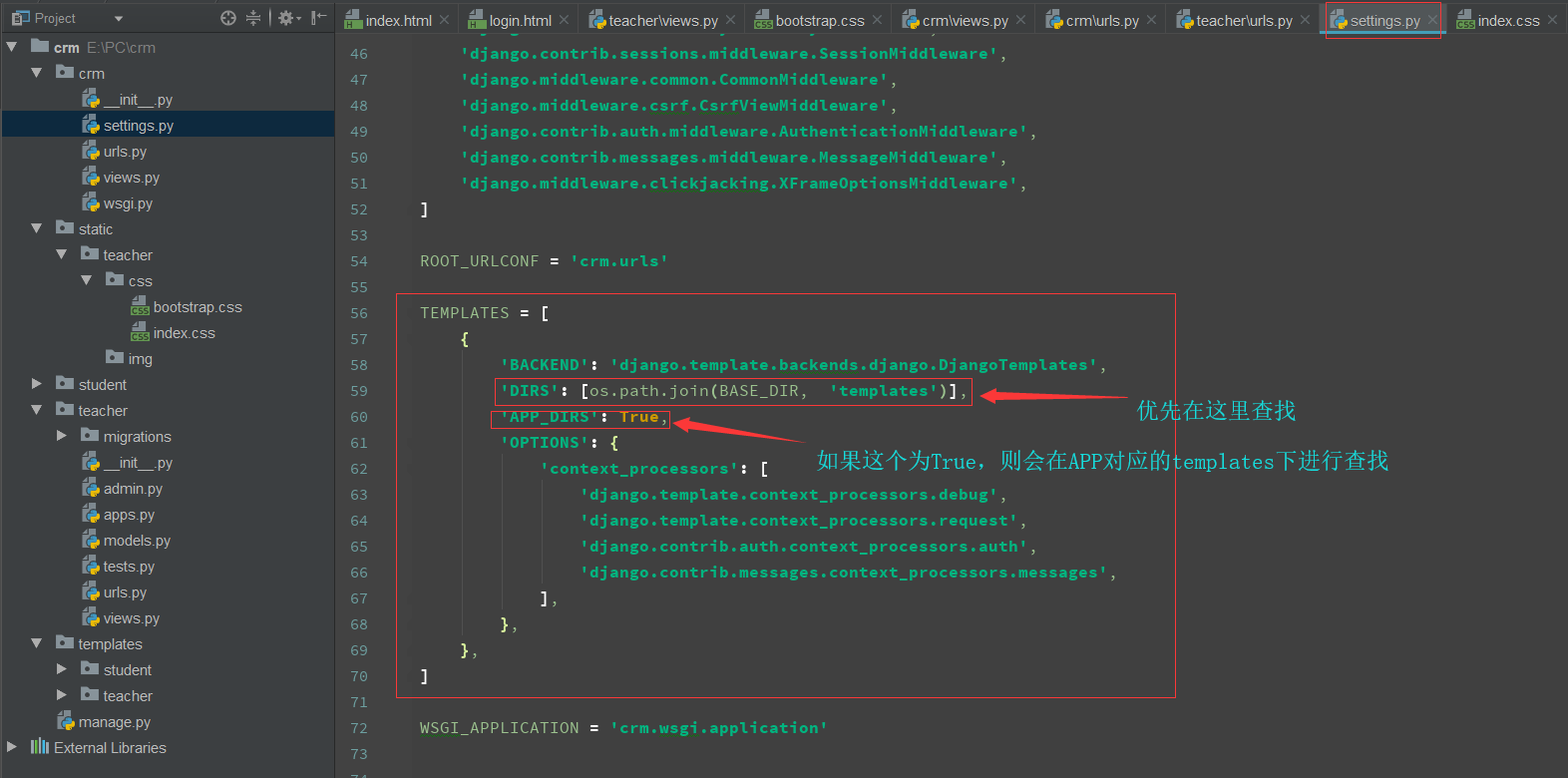This screenshot has width=1568, height=778.
Task: Click External Libraries library icon
Action: pos(40,746)
